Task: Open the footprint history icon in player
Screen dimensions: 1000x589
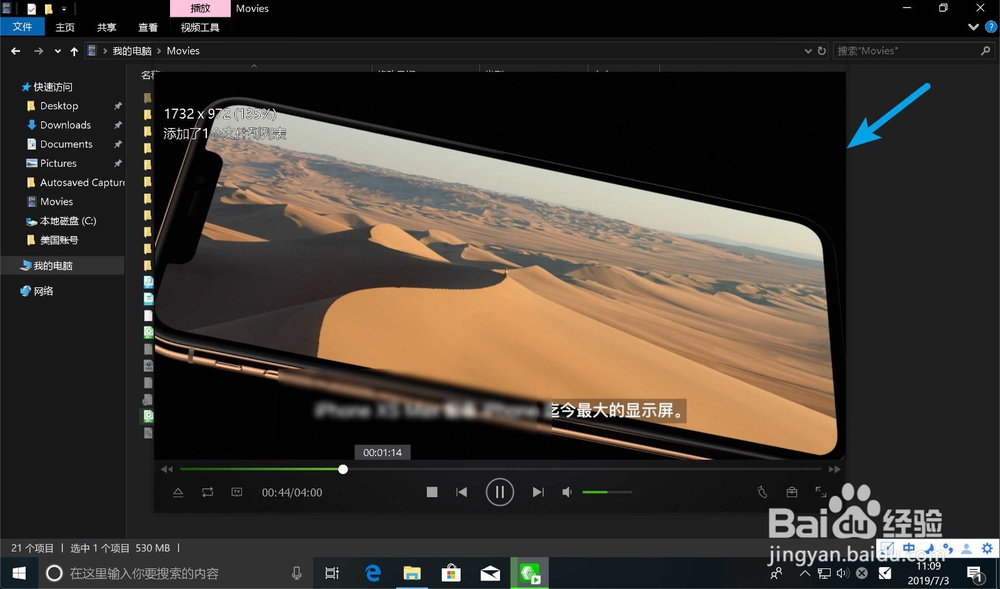Action: 762,492
